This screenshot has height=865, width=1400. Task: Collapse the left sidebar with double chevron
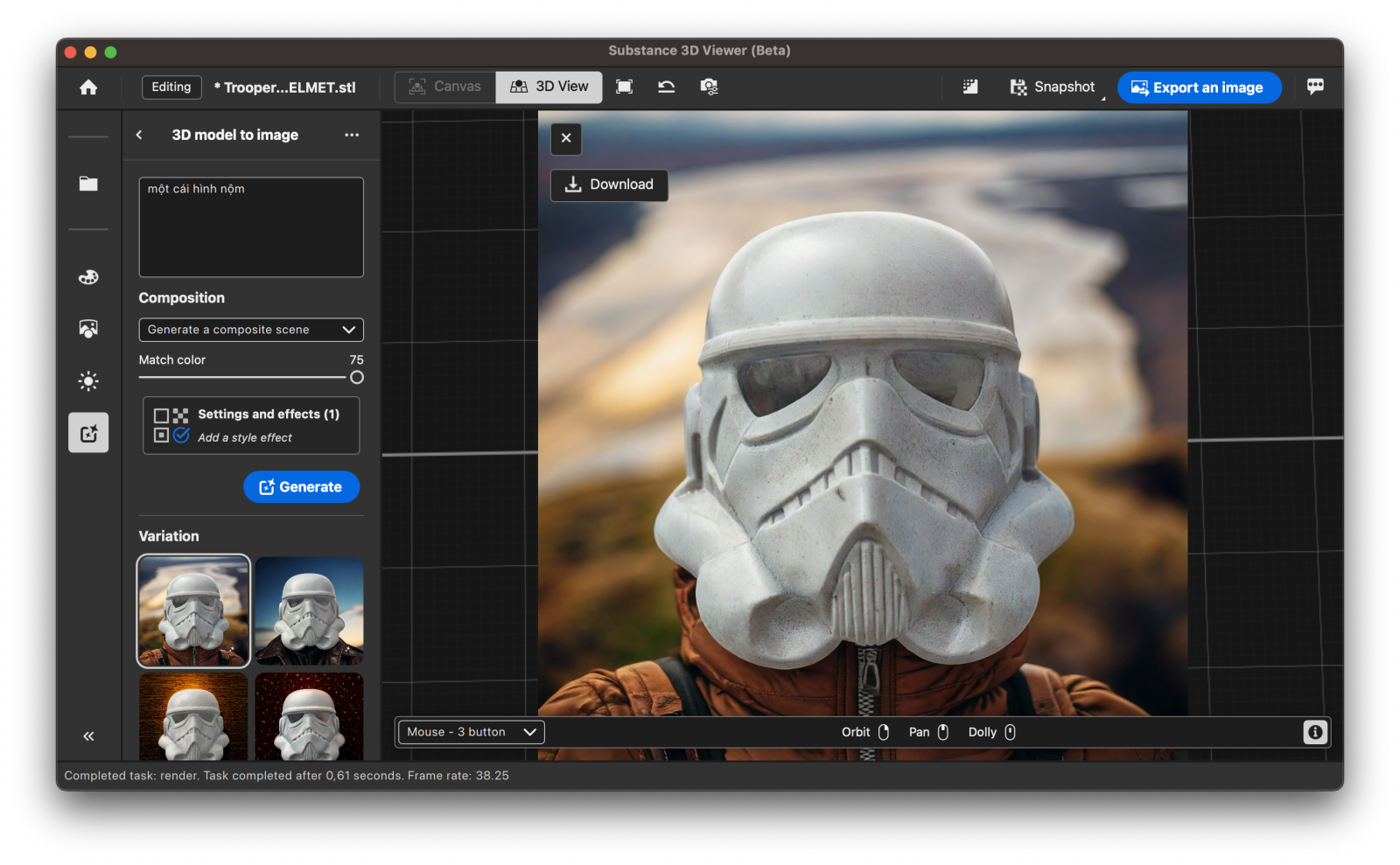tap(88, 736)
